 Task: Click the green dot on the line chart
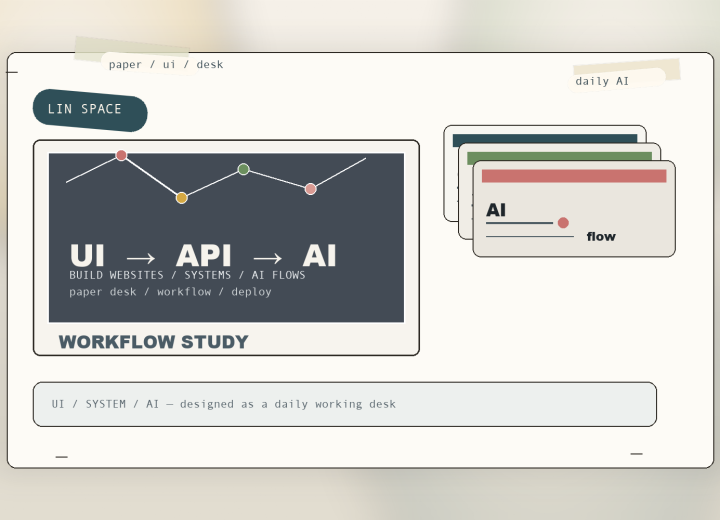coord(244,169)
